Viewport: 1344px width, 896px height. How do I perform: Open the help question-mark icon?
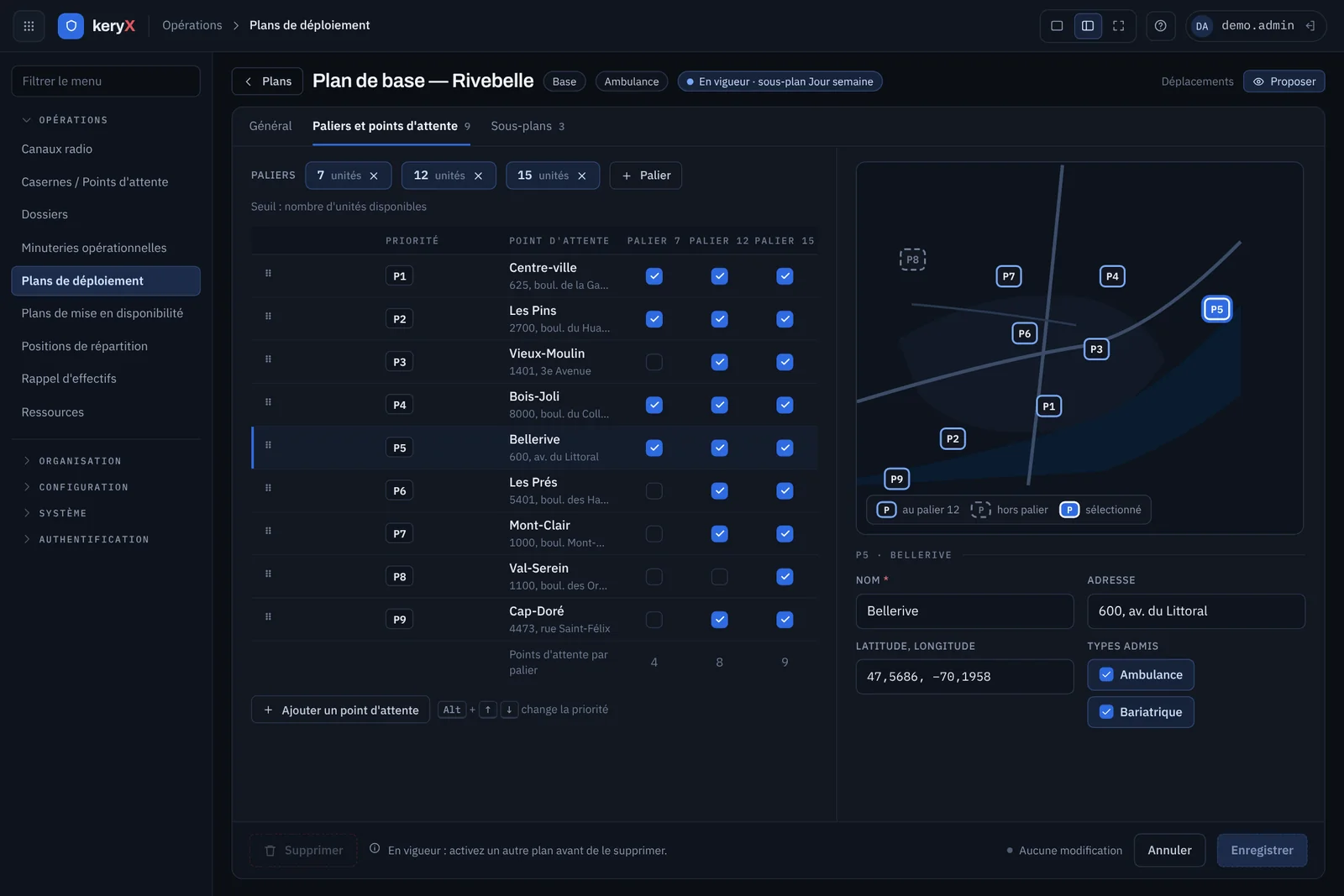tap(1160, 26)
